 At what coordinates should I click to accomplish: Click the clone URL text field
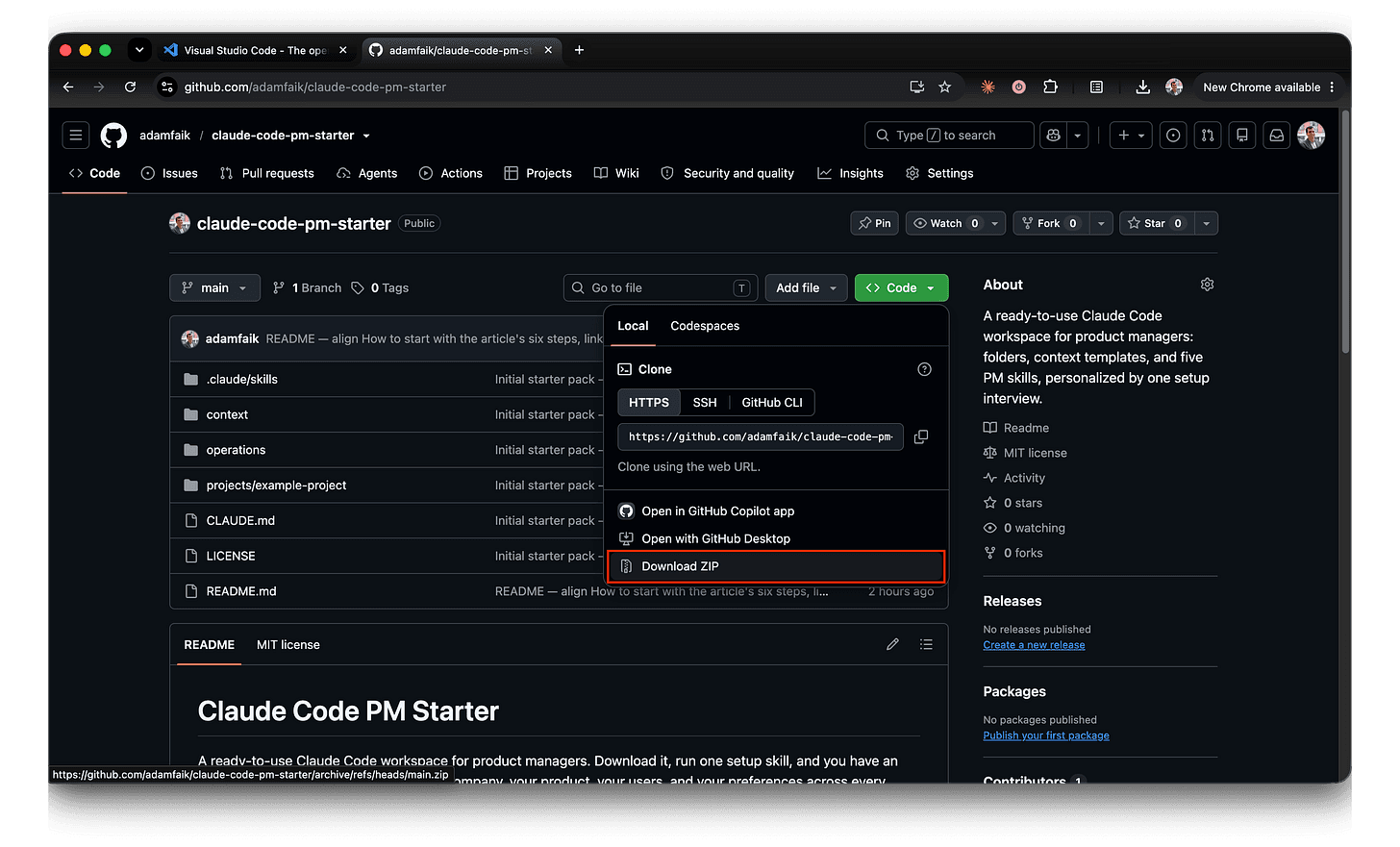click(760, 436)
